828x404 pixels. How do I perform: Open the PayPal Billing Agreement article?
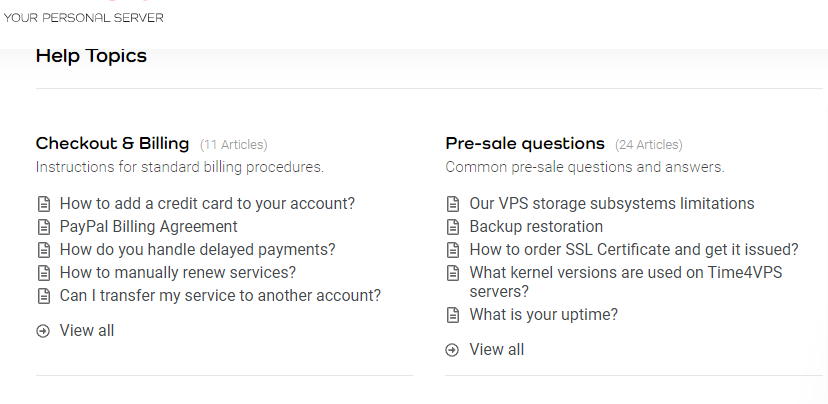tap(148, 227)
